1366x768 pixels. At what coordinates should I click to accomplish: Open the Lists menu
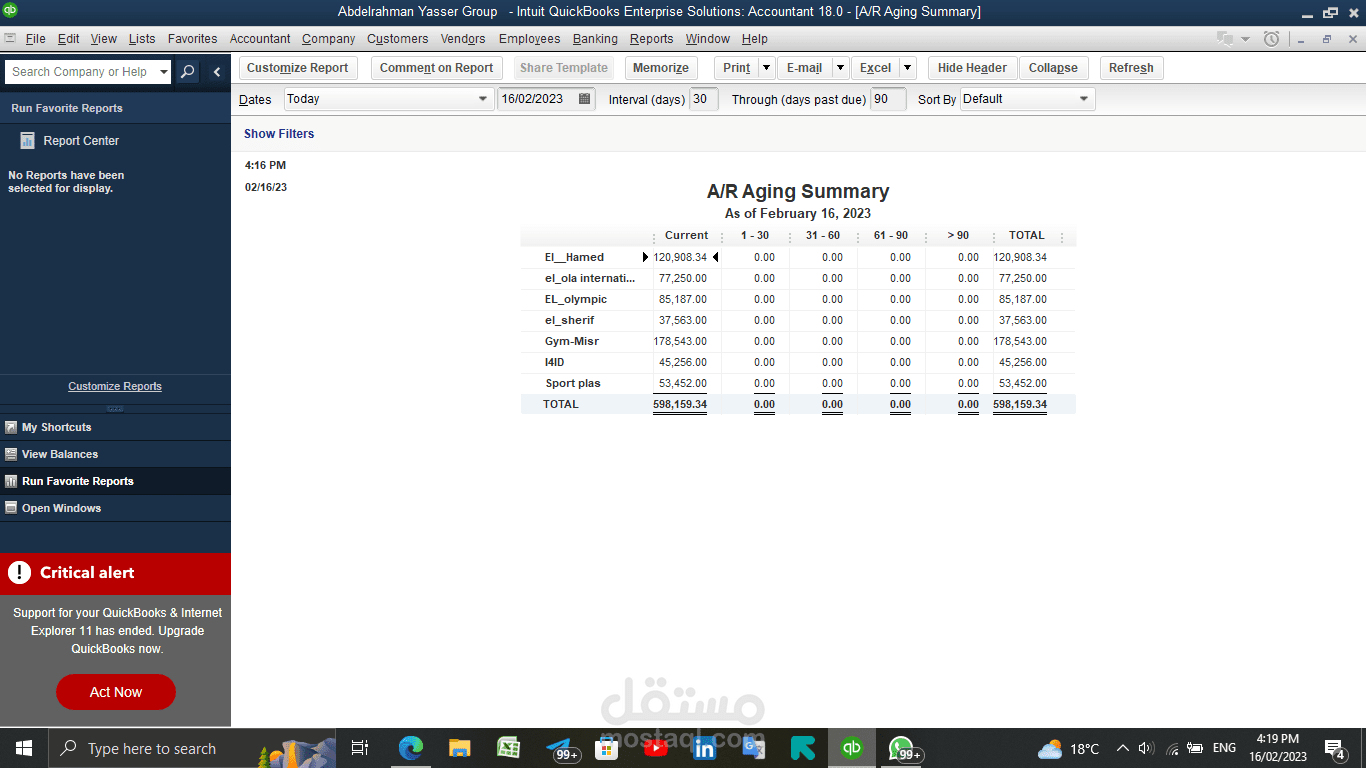pos(142,39)
